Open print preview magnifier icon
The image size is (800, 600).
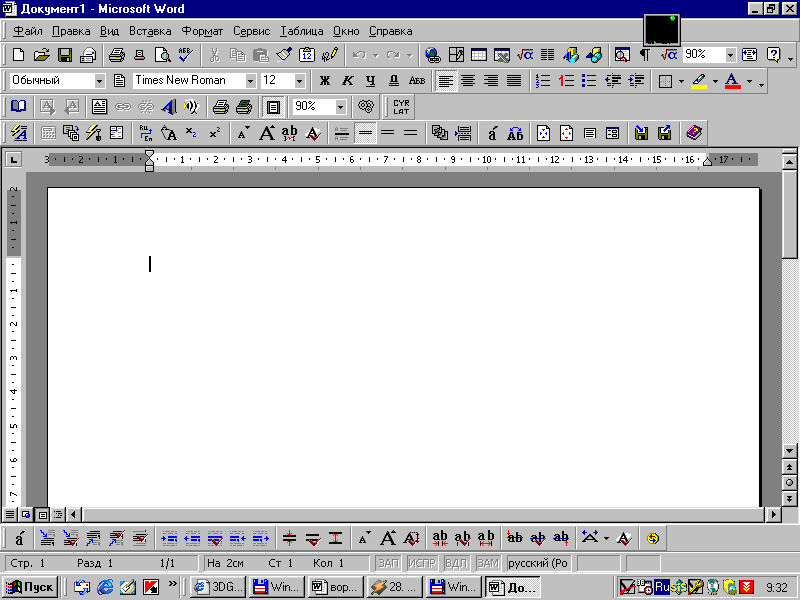coord(163,55)
